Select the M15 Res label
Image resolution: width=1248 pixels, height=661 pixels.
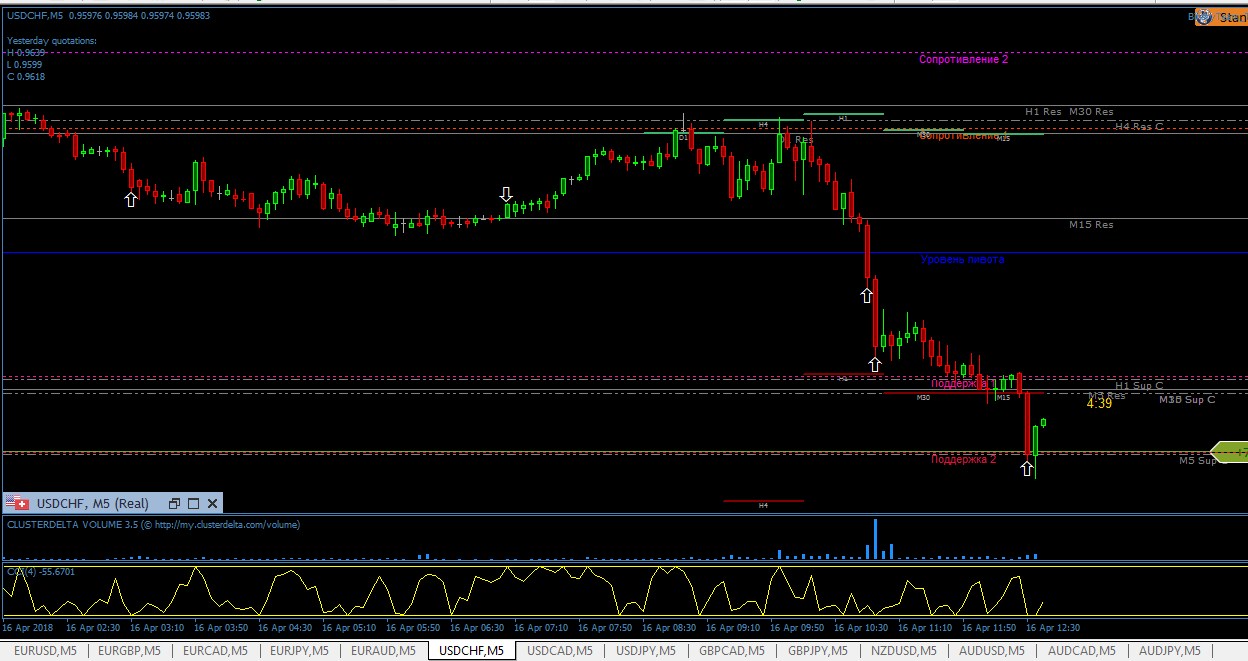1091,225
